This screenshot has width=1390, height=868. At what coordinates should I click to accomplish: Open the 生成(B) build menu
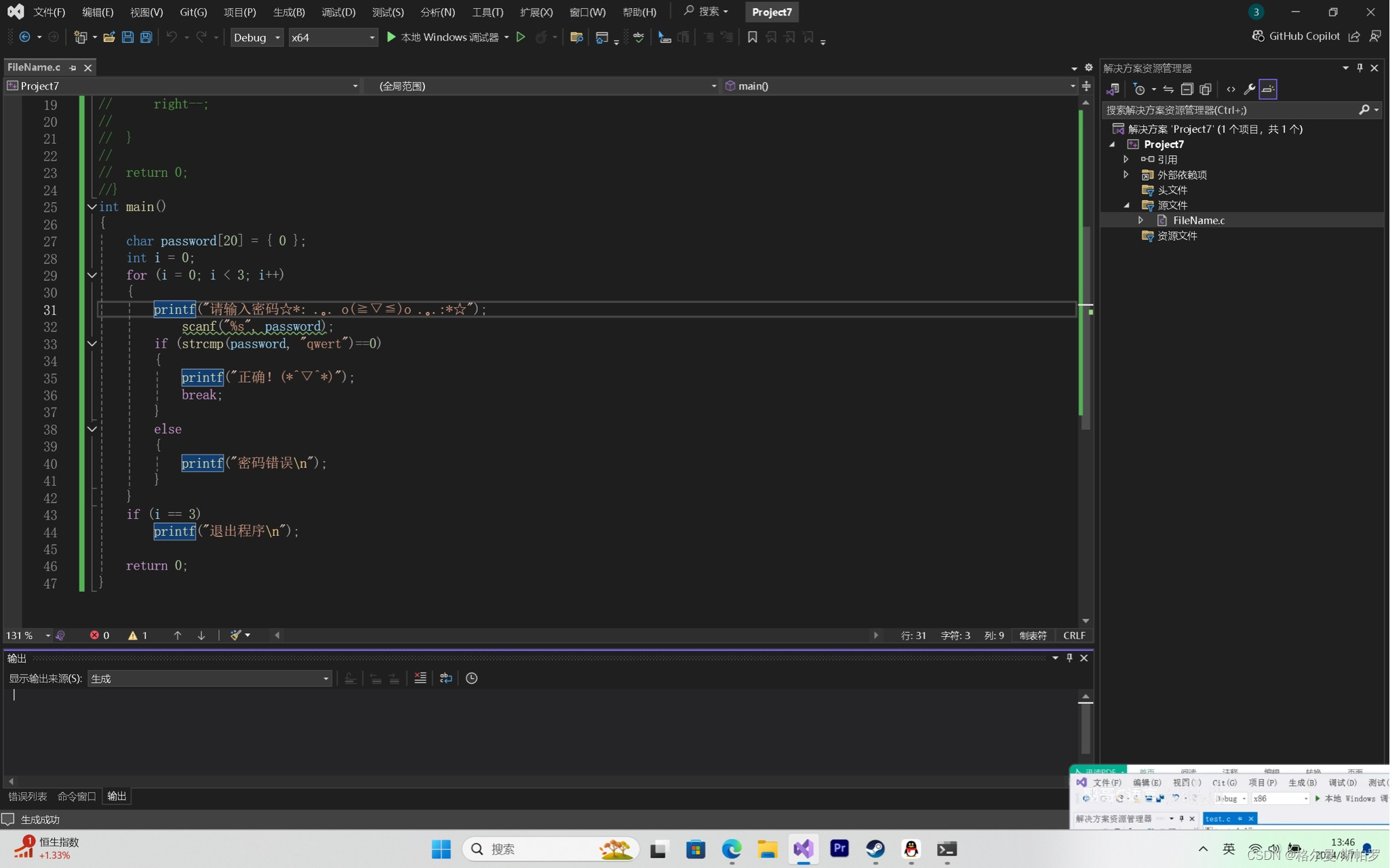click(289, 12)
